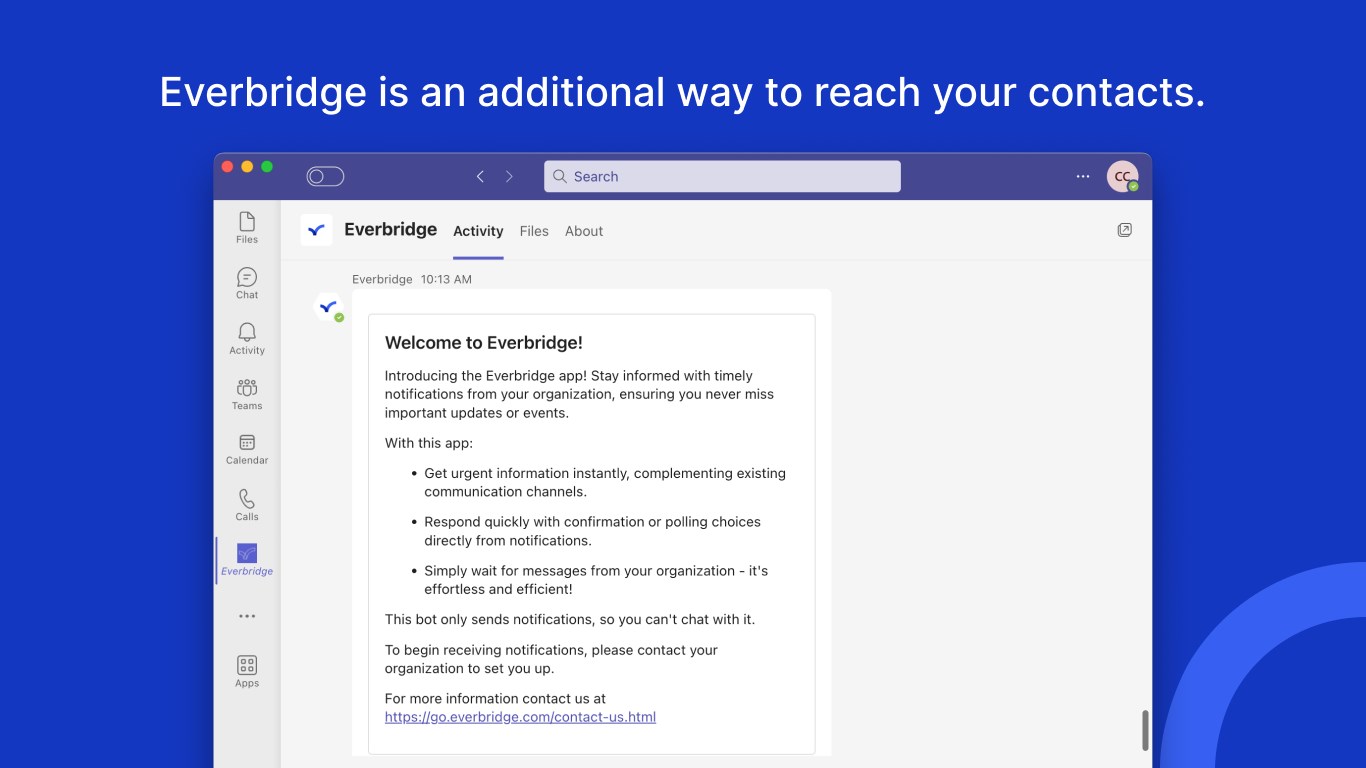Switch to the Files tab

coord(534,231)
